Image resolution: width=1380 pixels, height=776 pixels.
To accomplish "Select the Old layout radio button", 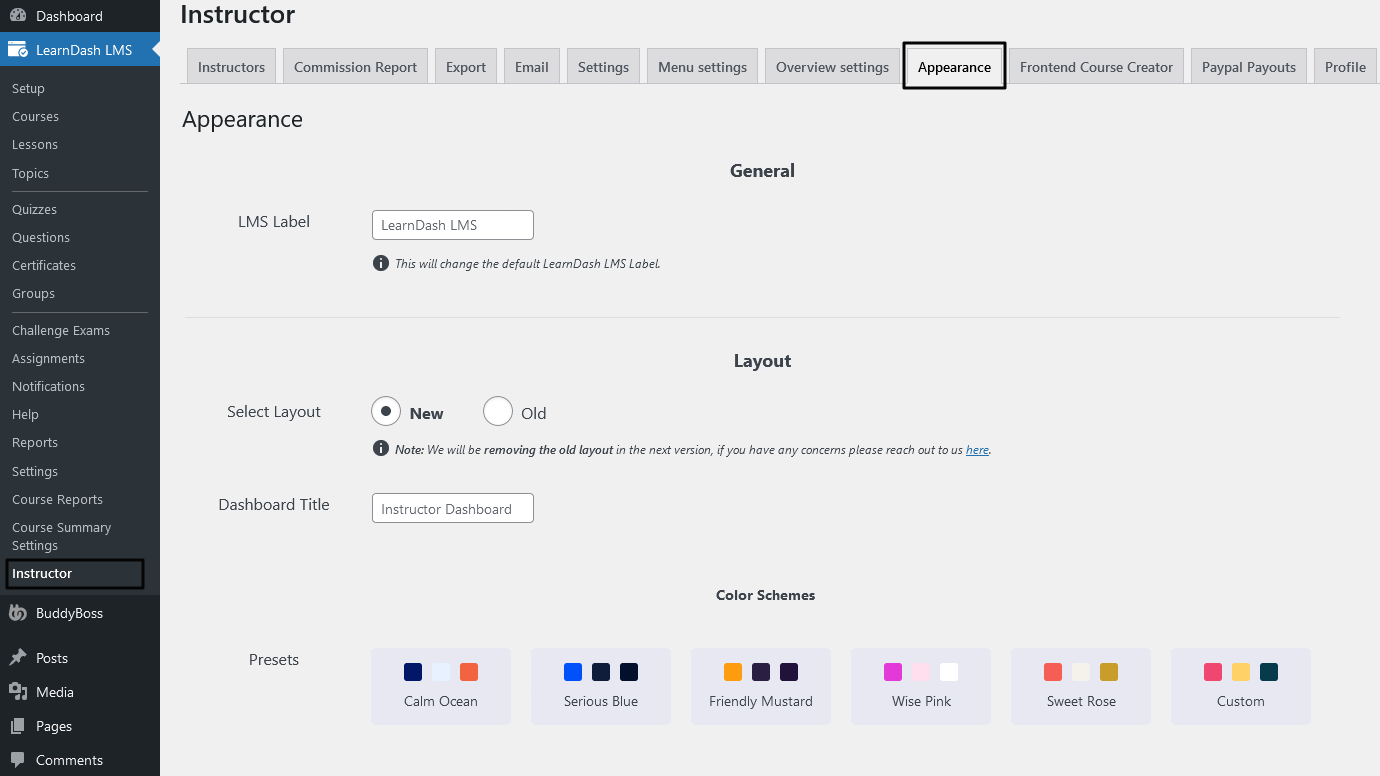I will [498, 411].
